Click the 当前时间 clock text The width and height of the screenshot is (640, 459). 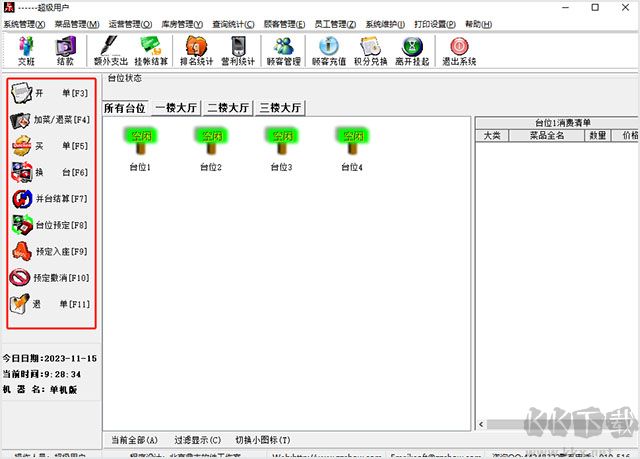[x=42, y=374]
